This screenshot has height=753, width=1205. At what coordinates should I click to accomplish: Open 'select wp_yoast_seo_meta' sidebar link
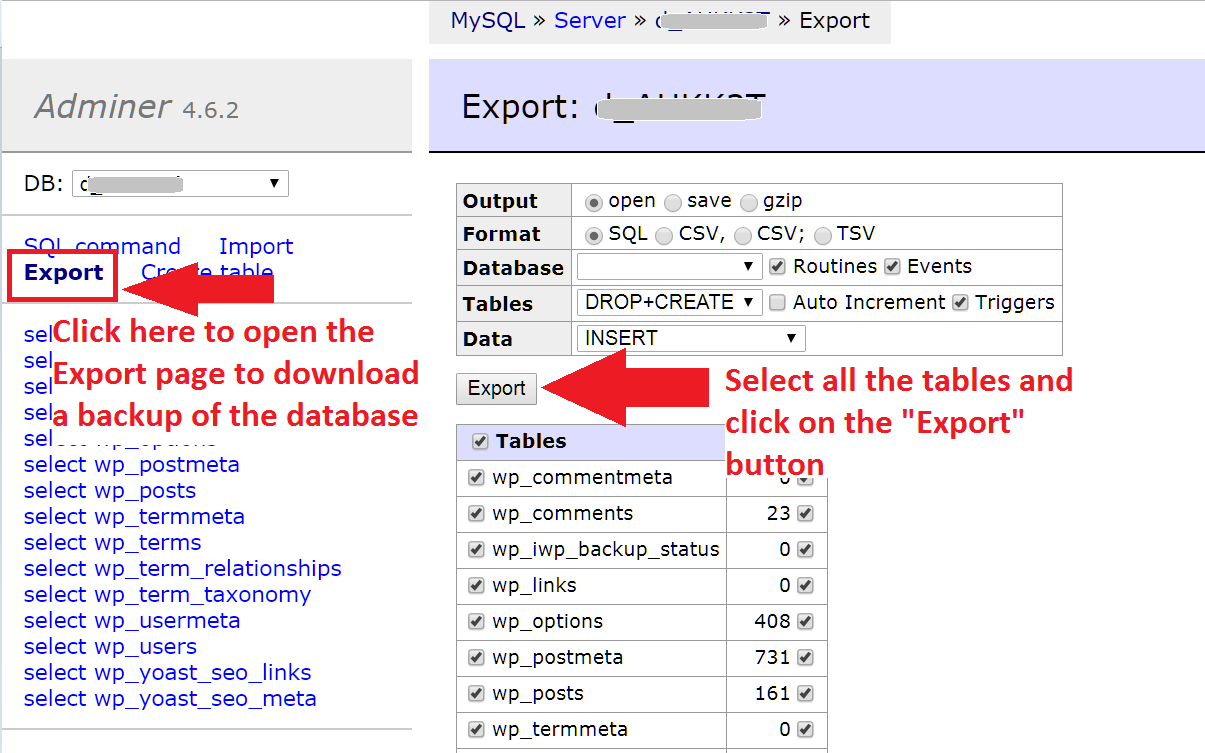click(x=170, y=699)
